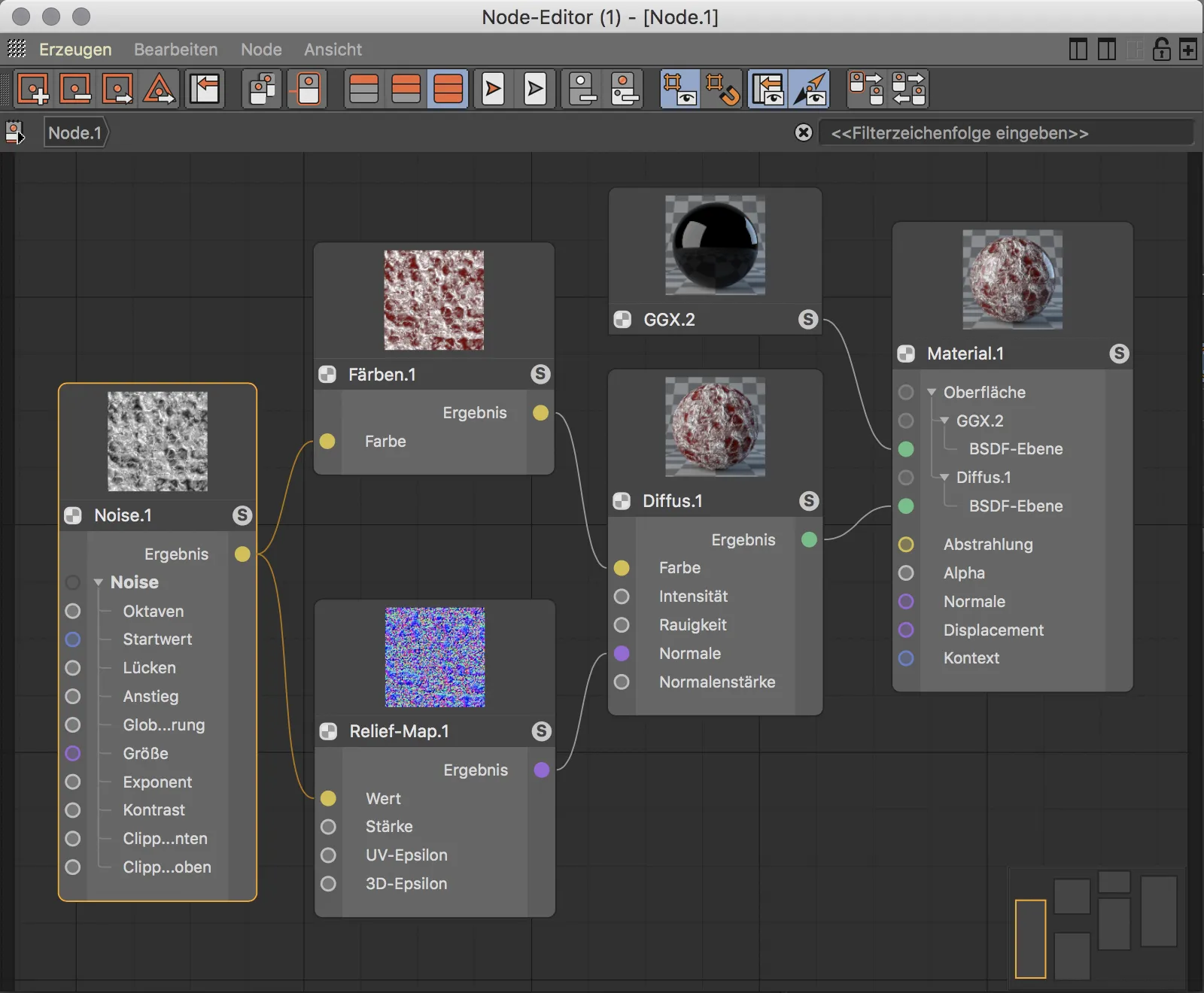Toggle the solo S button on Relief-Map.1
Screen dimensions: 1204x993
coord(541,731)
